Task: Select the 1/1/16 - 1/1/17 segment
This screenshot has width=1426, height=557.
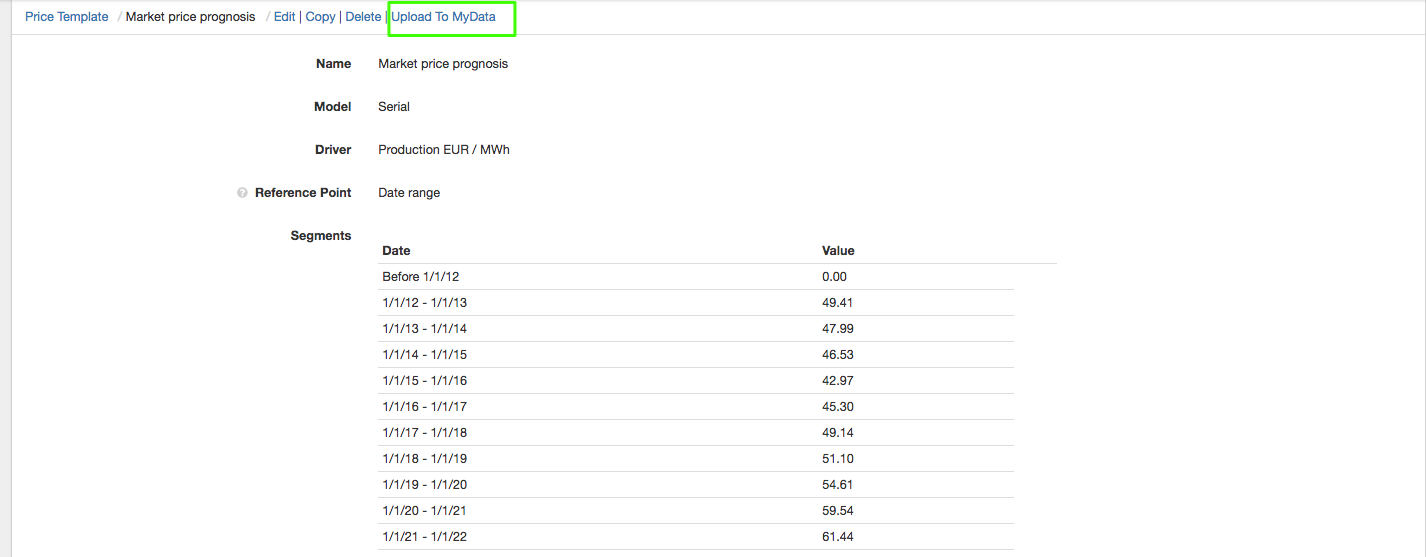Action: [424, 407]
